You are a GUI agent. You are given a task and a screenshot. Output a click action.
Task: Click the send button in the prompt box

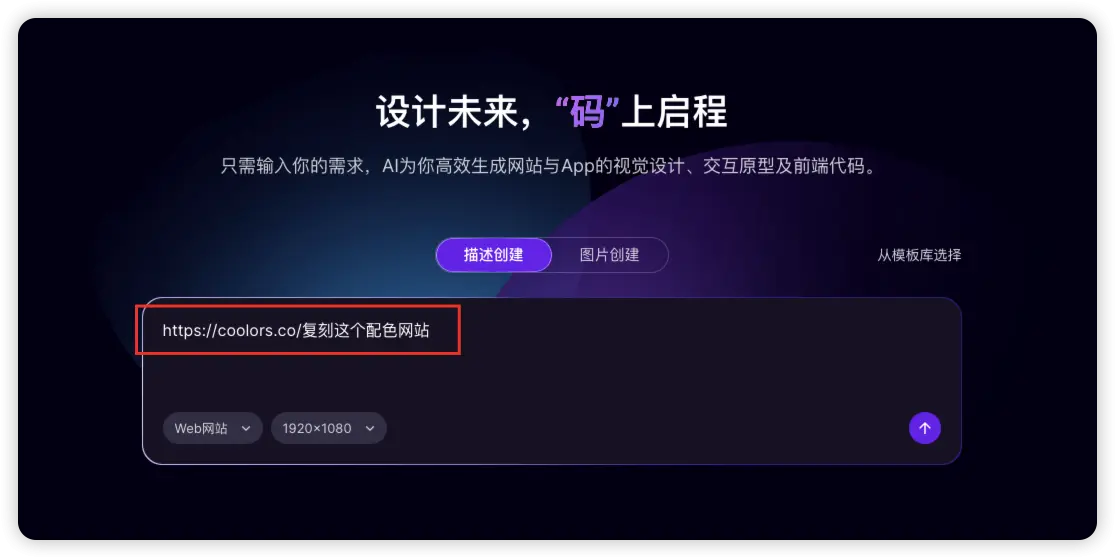pyautogui.click(x=924, y=428)
